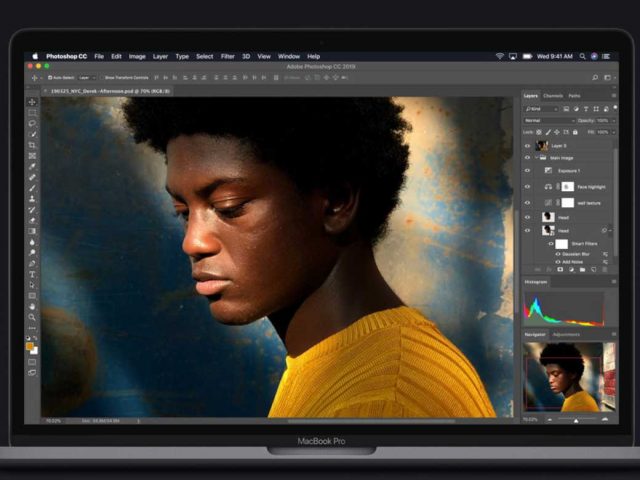Open the blend mode Normal dropdown

point(548,120)
